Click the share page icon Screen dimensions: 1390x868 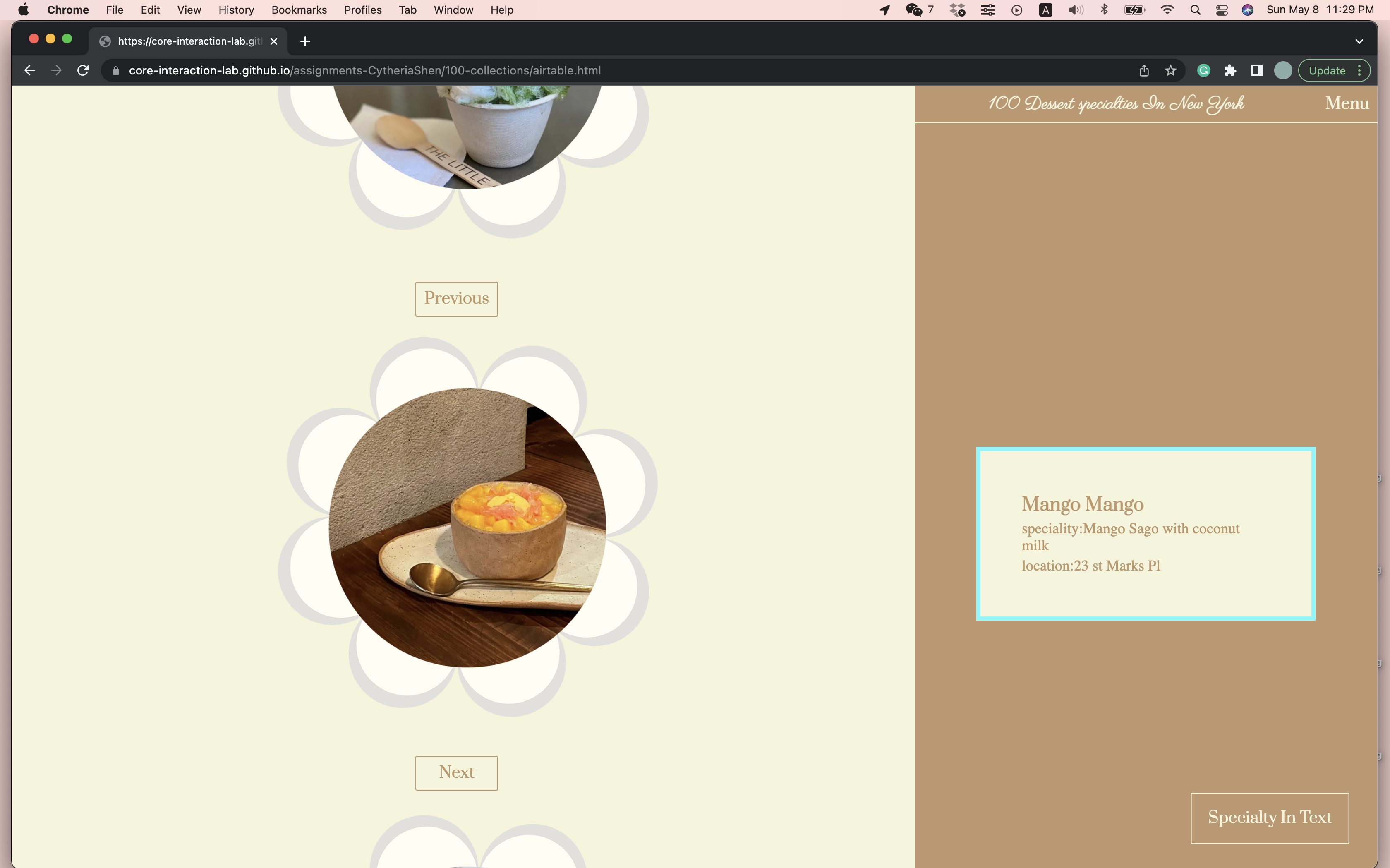pos(1144,71)
